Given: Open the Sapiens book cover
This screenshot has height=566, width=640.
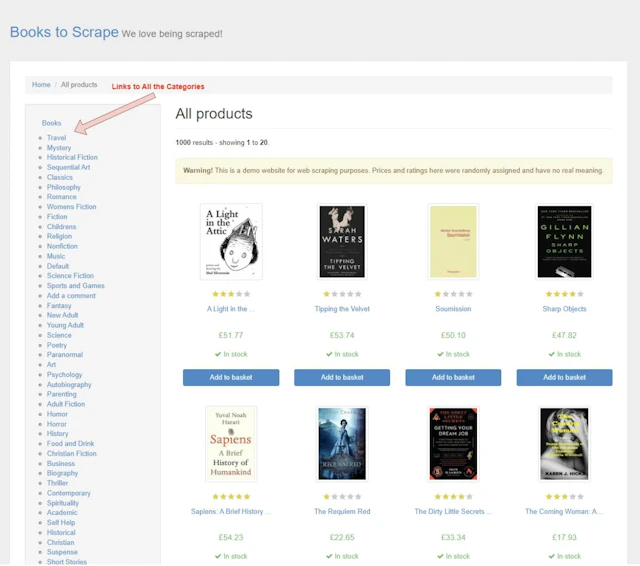Looking at the screenshot, I should pyautogui.click(x=231, y=444).
